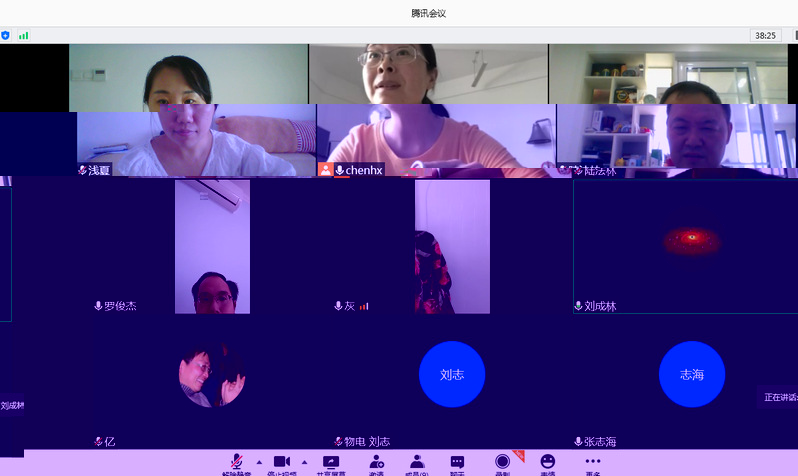Viewport: 798px width, 476px height.
Task: Open the invite participants icon
Action: (376, 463)
